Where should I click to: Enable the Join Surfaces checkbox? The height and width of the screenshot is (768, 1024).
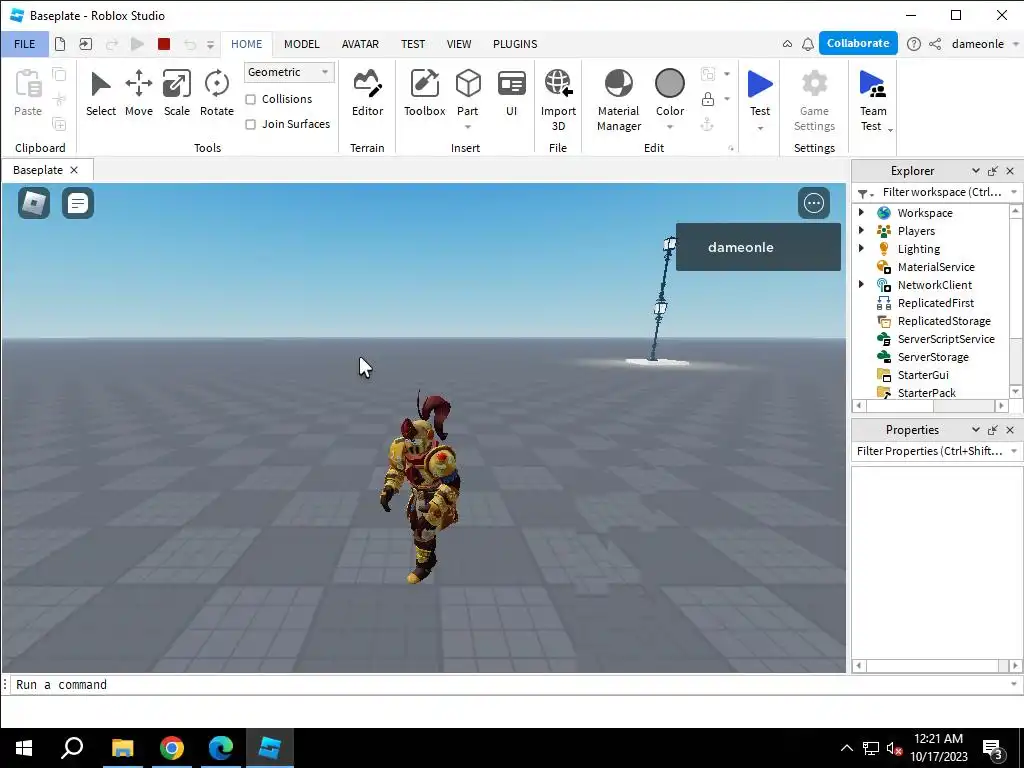coord(250,124)
